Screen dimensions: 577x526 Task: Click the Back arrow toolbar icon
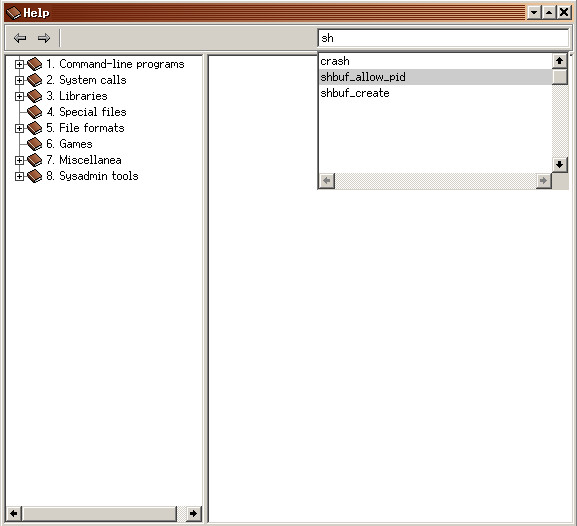(20, 38)
